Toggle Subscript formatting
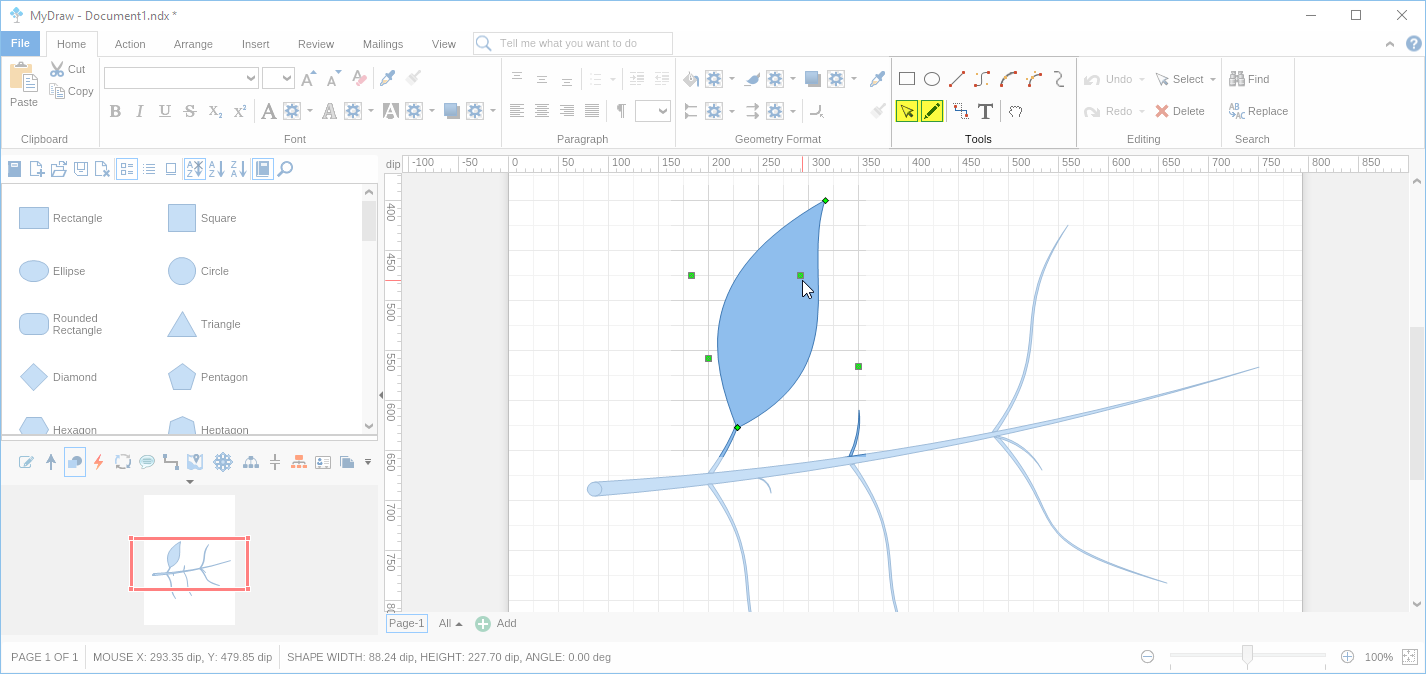 tap(215, 111)
